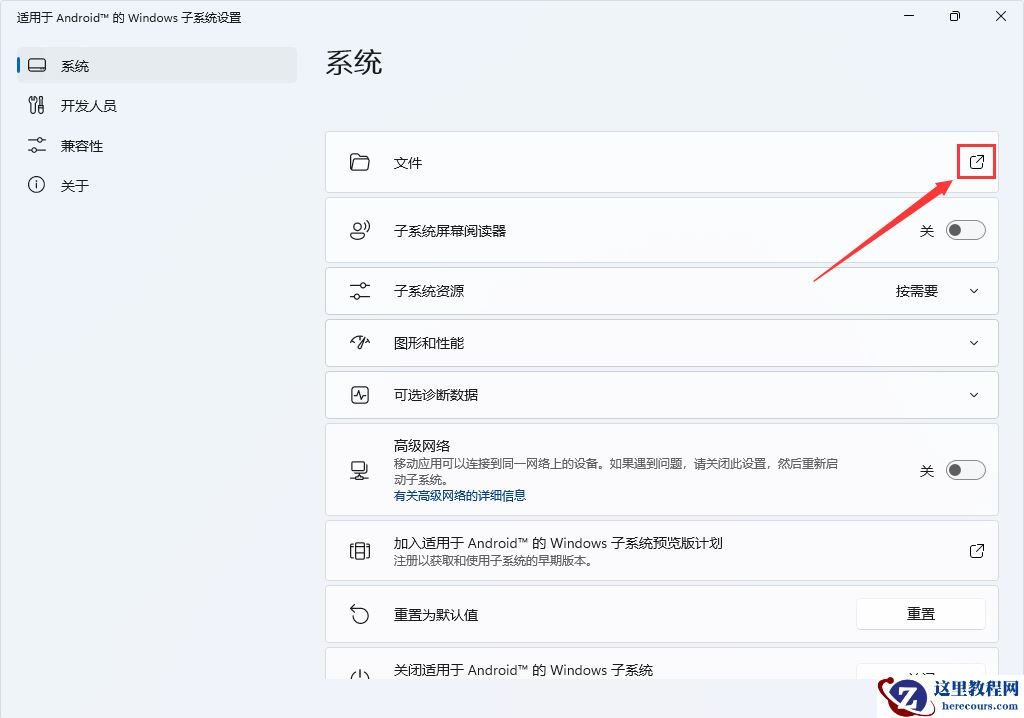Viewport: 1024px width, 718px height.
Task: Open 文件 via the external link icon
Action: coord(976,161)
